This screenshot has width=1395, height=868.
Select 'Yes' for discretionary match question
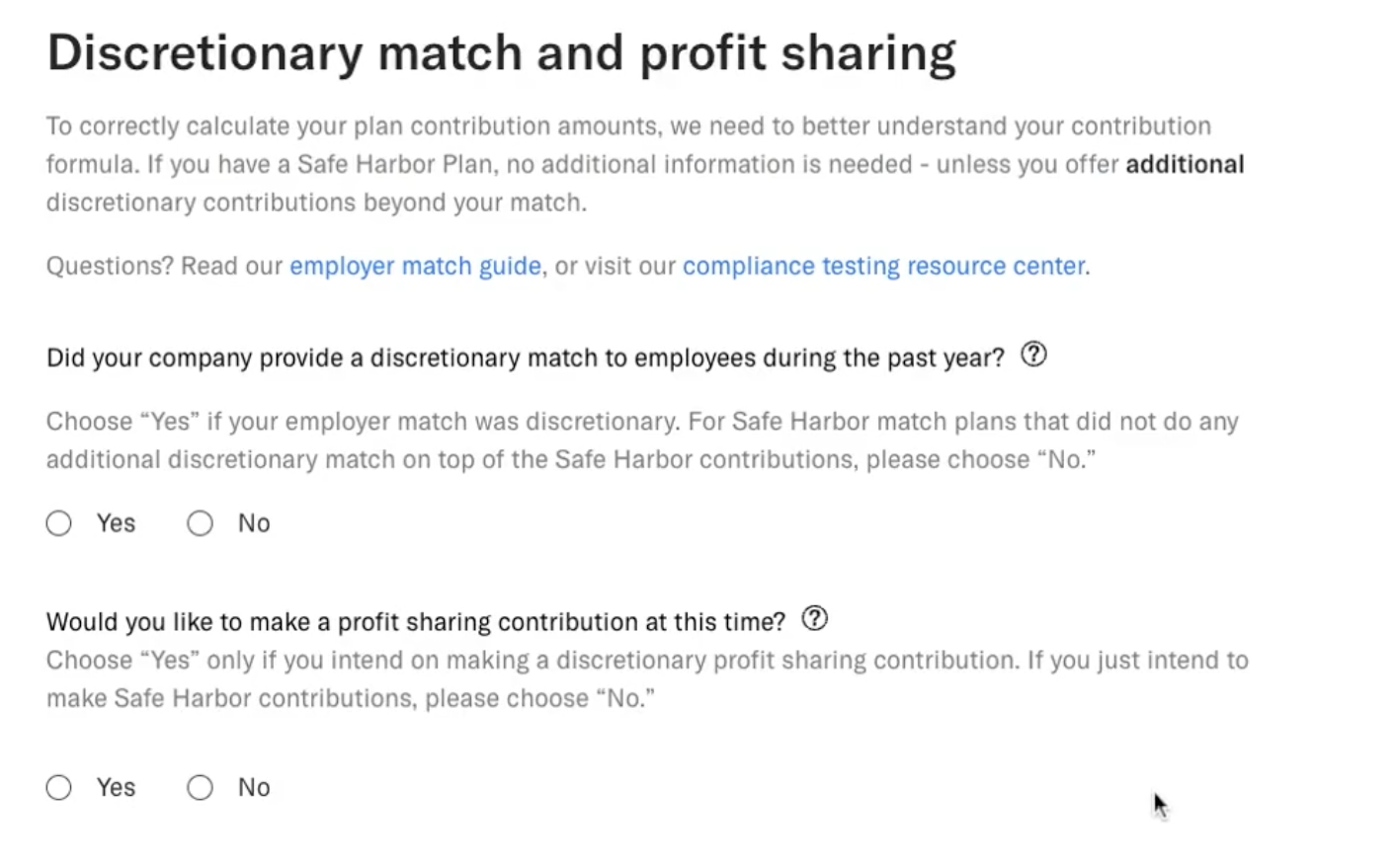tap(58, 522)
